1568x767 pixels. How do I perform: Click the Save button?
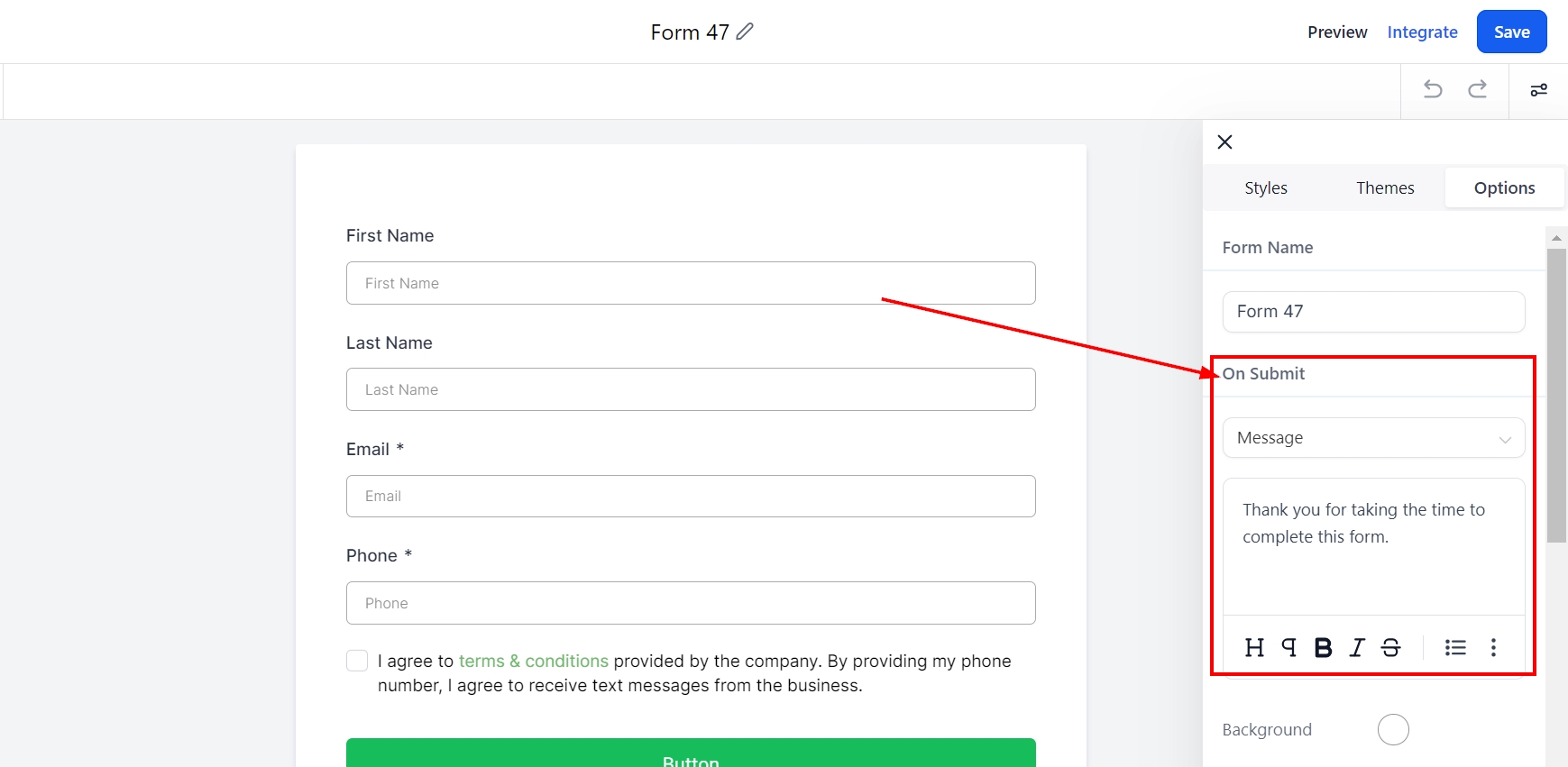pyautogui.click(x=1511, y=32)
